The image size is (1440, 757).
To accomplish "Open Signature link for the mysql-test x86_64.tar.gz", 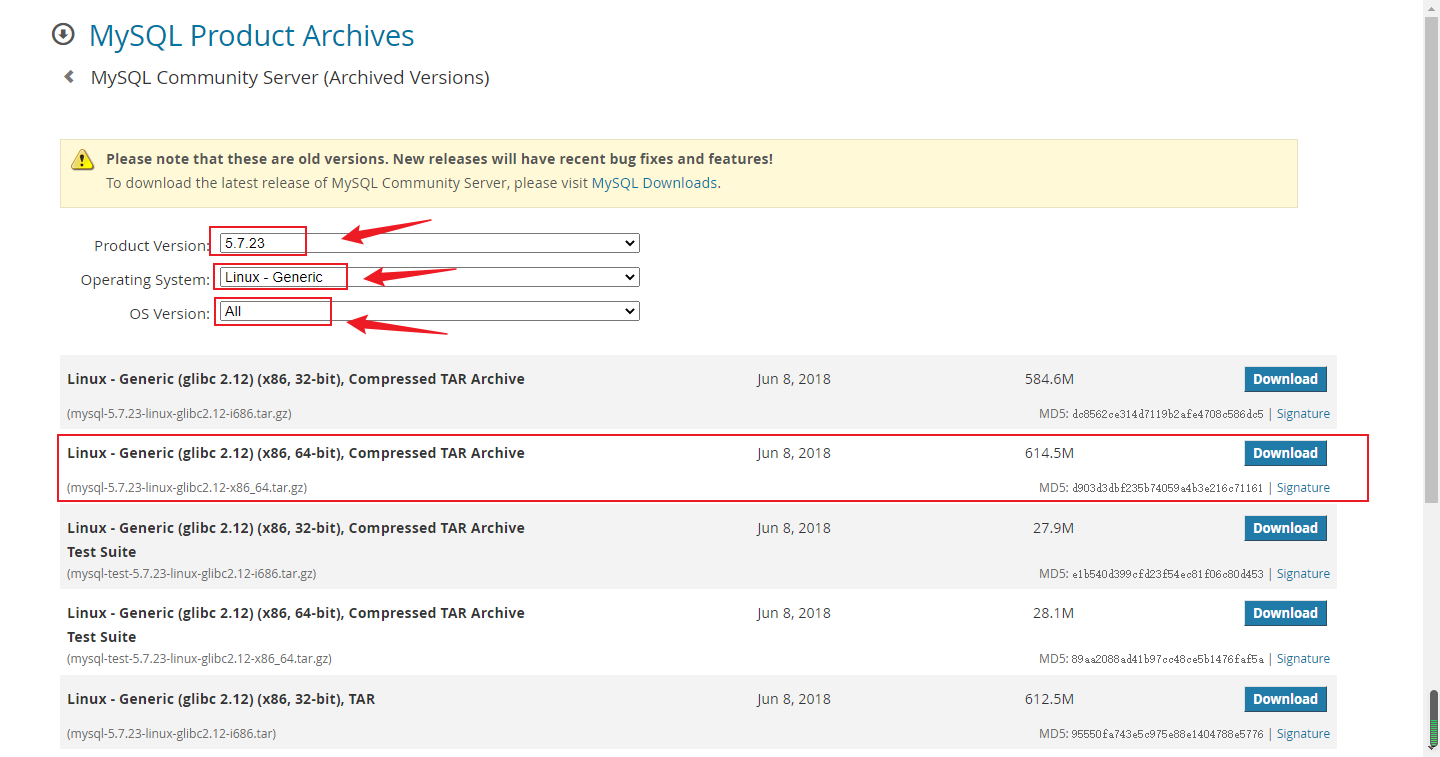I will click(1303, 659).
